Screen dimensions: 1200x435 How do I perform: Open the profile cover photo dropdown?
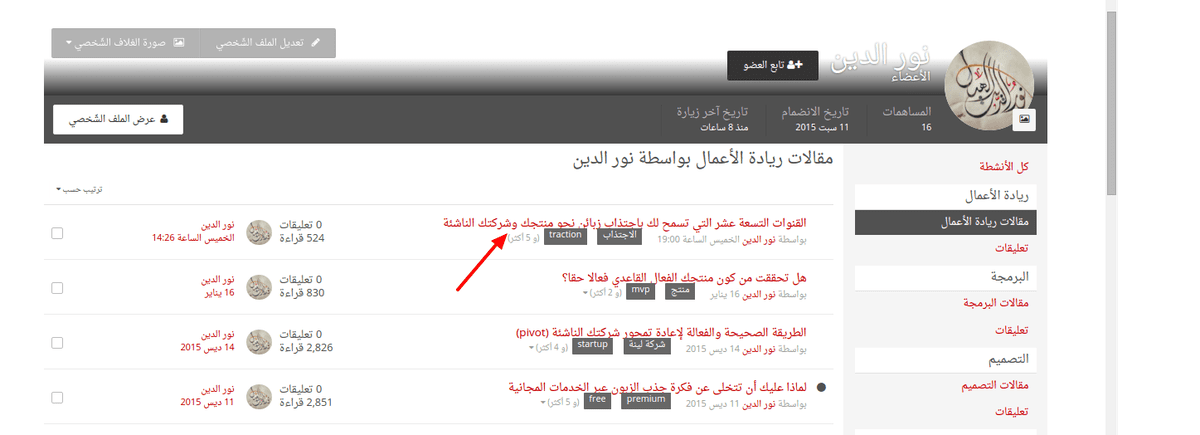[126, 43]
